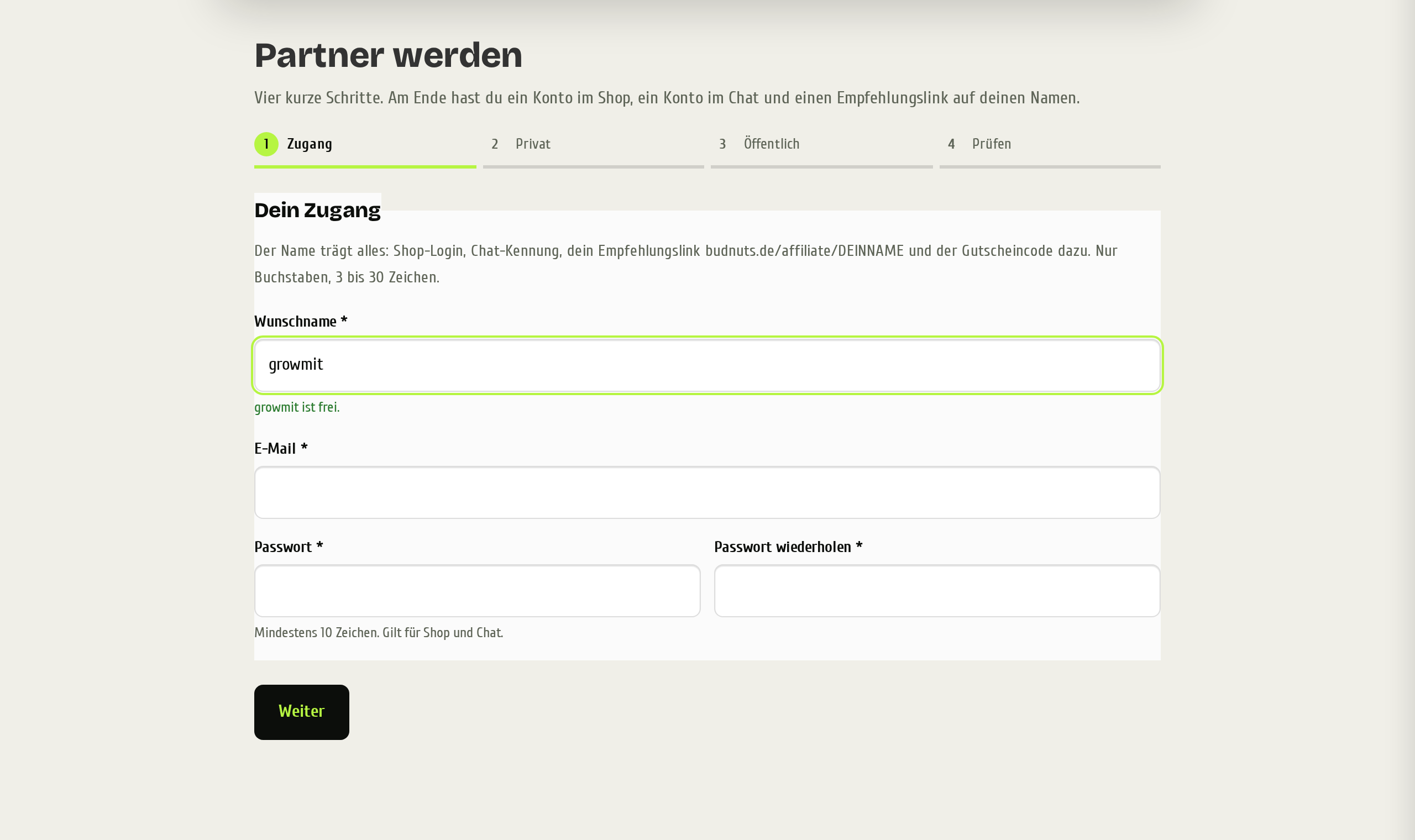Image resolution: width=1415 pixels, height=840 pixels.
Task: Click the paragraph mentioning budnuts.de/affiliate/DEINNAME
Action: (685, 264)
